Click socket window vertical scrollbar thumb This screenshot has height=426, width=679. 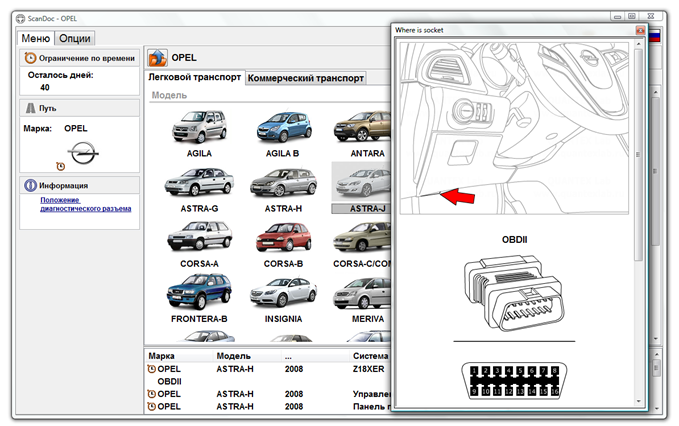point(638,155)
